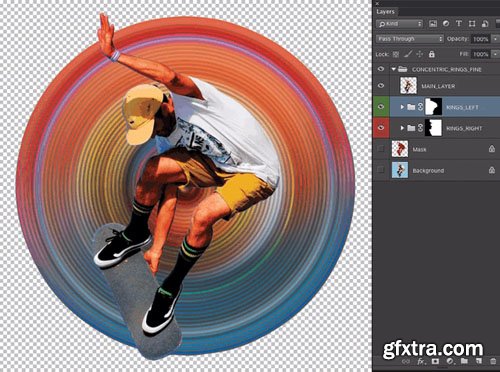Select the Background layer name
Image resolution: width=500 pixels, height=372 pixels.
pyautogui.click(x=428, y=170)
